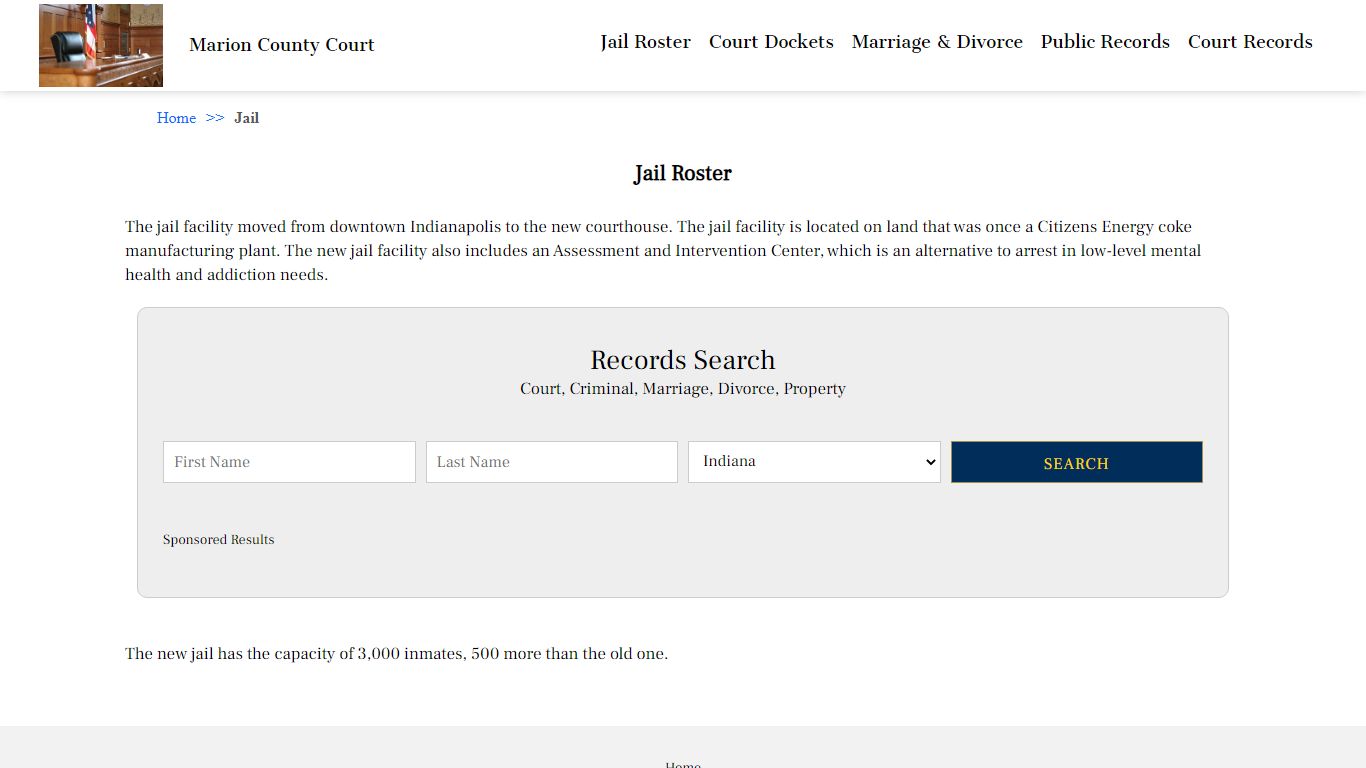Image resolution: width=1366 pixels, height=768 pixels.
Task: Open the Marion County Court site title
Action: (282, 45)
